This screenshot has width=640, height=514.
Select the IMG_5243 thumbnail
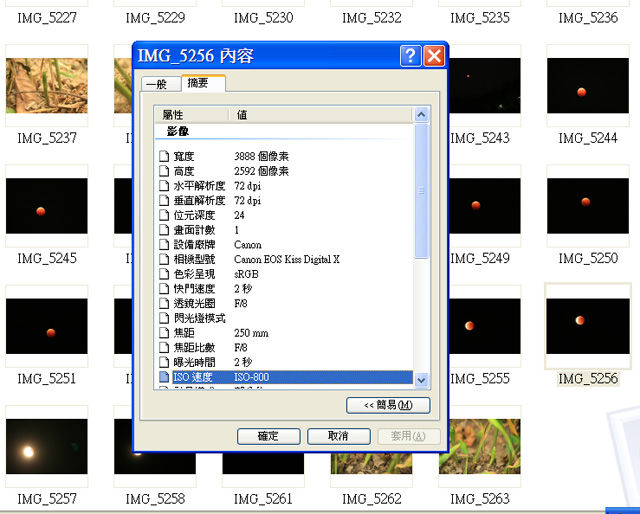(484, 85)
